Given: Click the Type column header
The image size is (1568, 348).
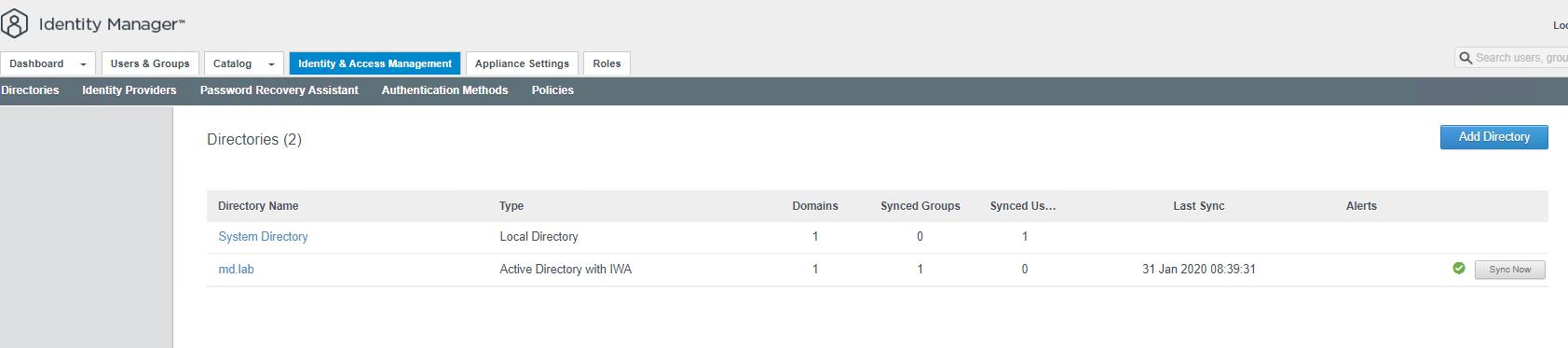Looking at the screenshot, I should (511, 206).
